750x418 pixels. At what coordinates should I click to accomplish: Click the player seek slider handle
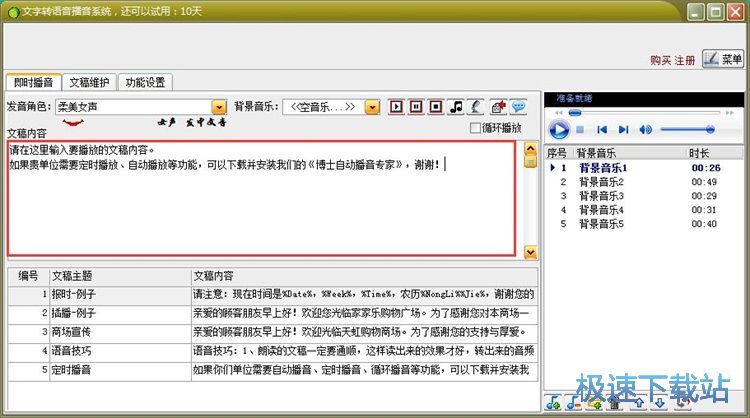(x=574, y=113)
